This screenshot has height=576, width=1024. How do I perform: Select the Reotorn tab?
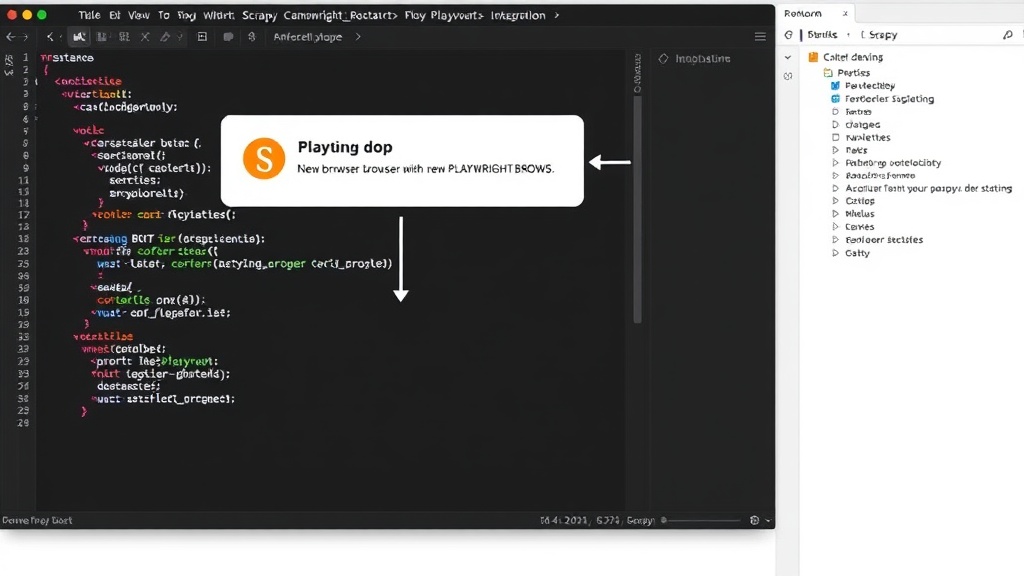click(803, 13)
